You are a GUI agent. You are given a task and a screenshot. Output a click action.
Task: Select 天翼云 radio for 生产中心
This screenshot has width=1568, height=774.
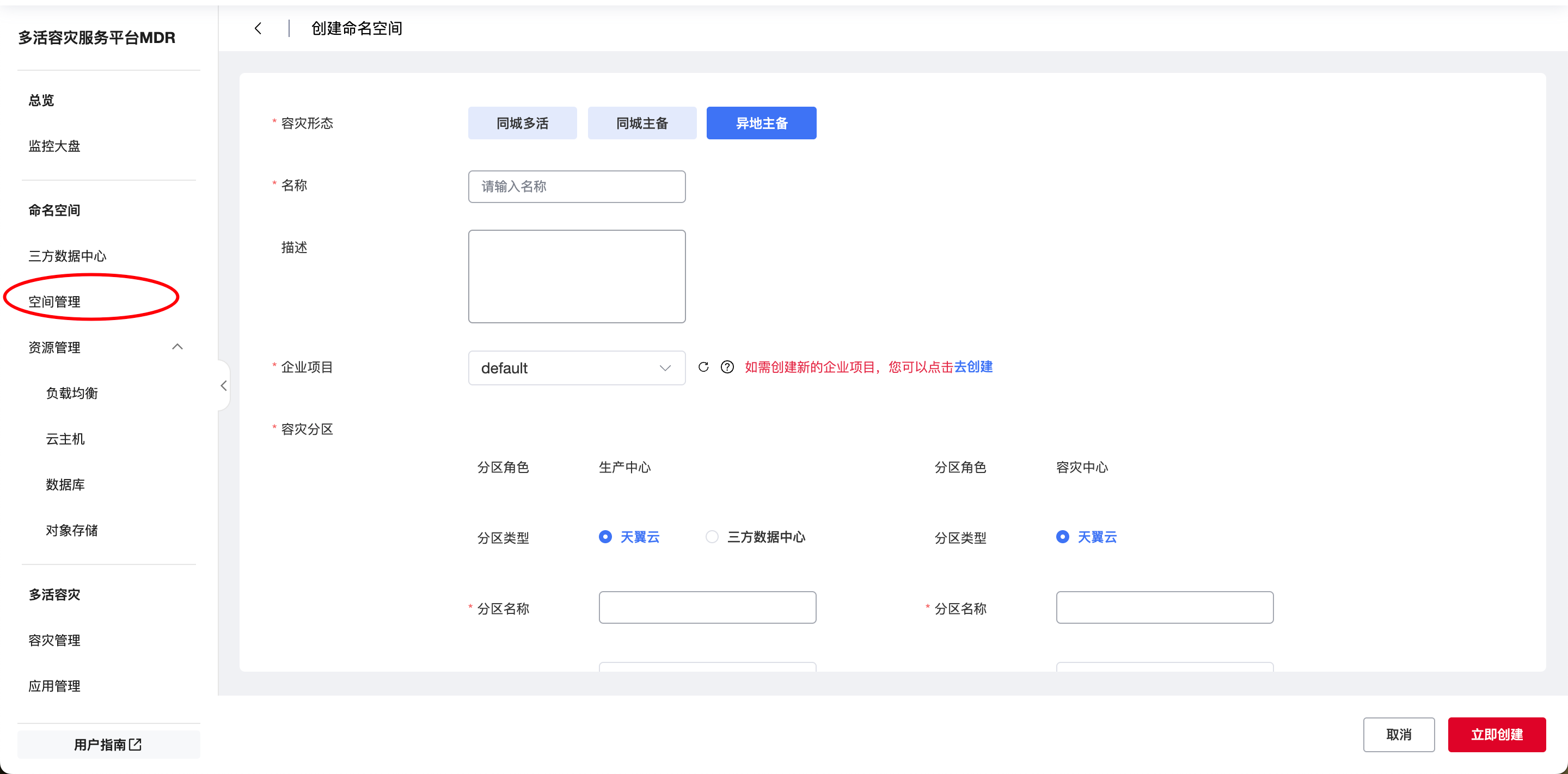[x=605, y=537]
